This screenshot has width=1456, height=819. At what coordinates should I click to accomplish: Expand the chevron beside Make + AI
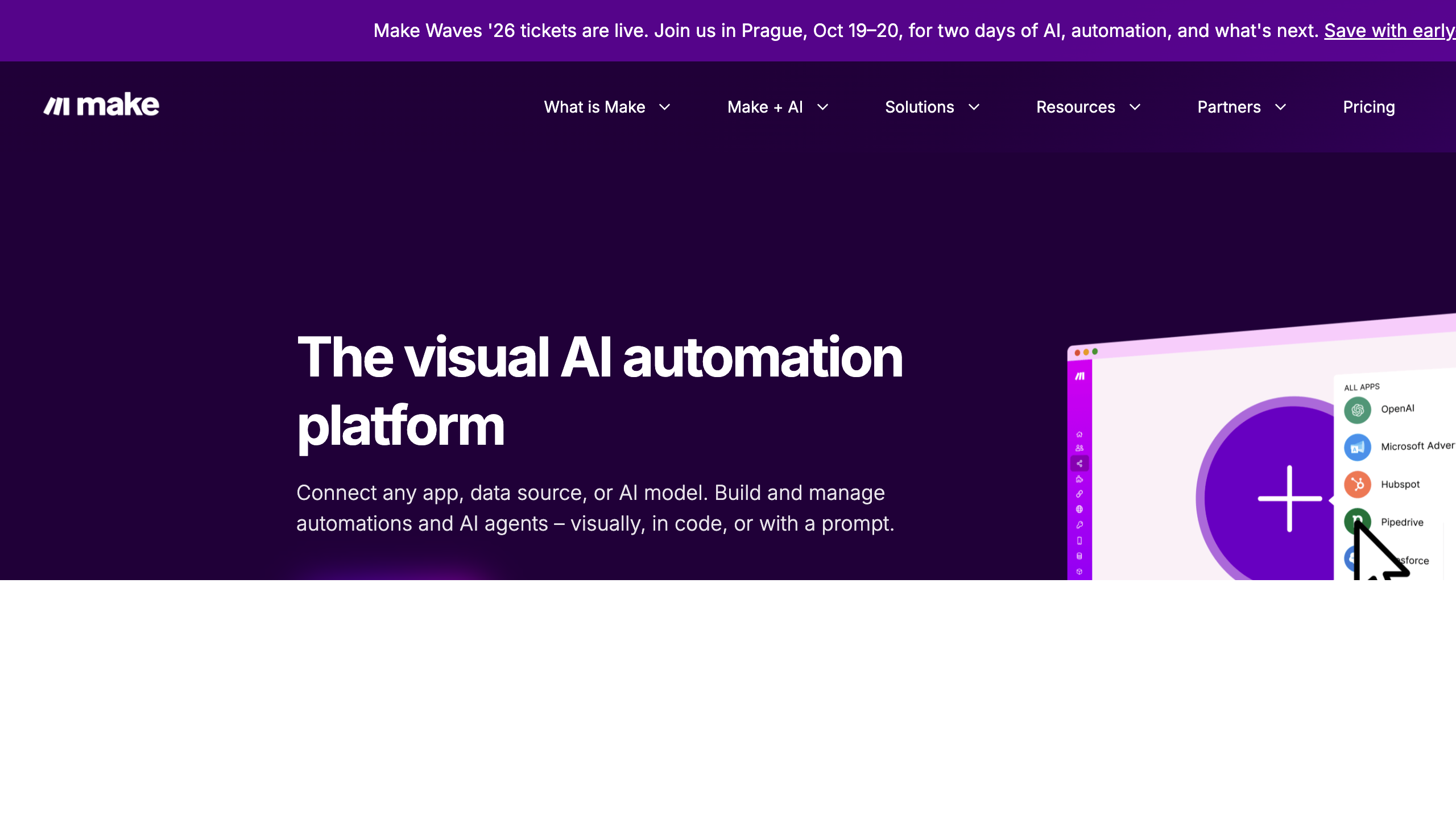coord(823,107)
